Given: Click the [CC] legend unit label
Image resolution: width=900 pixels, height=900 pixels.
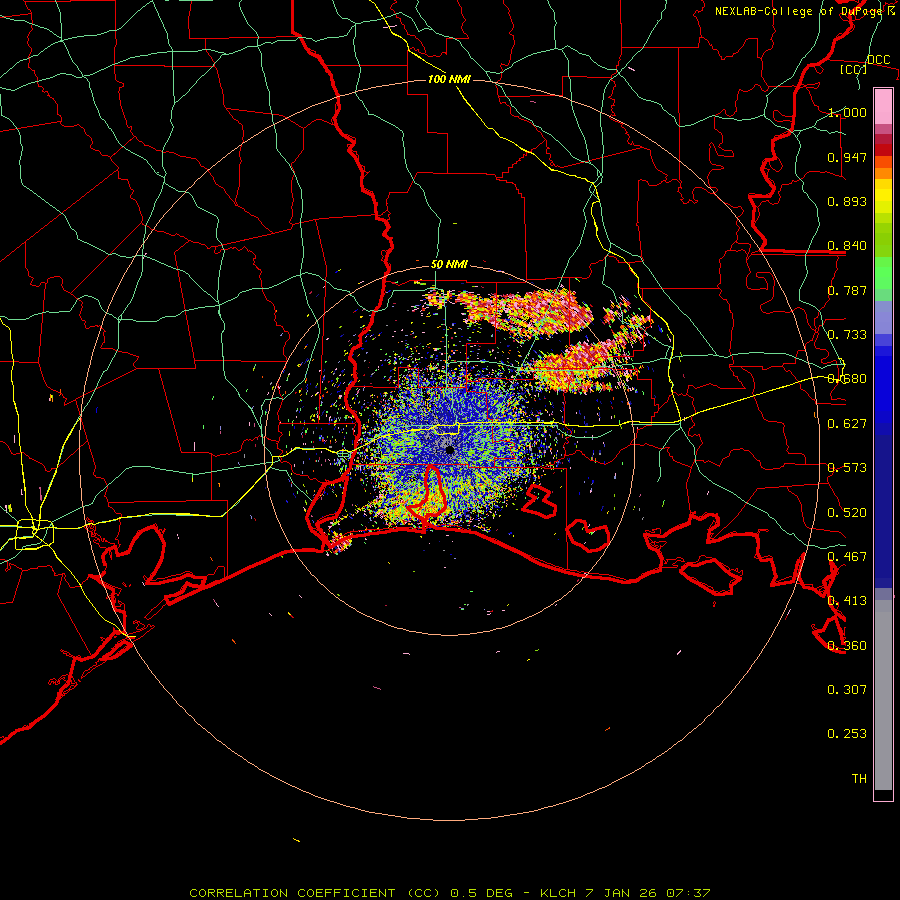Looking at the screenshot, I should [x=854, y=69].
